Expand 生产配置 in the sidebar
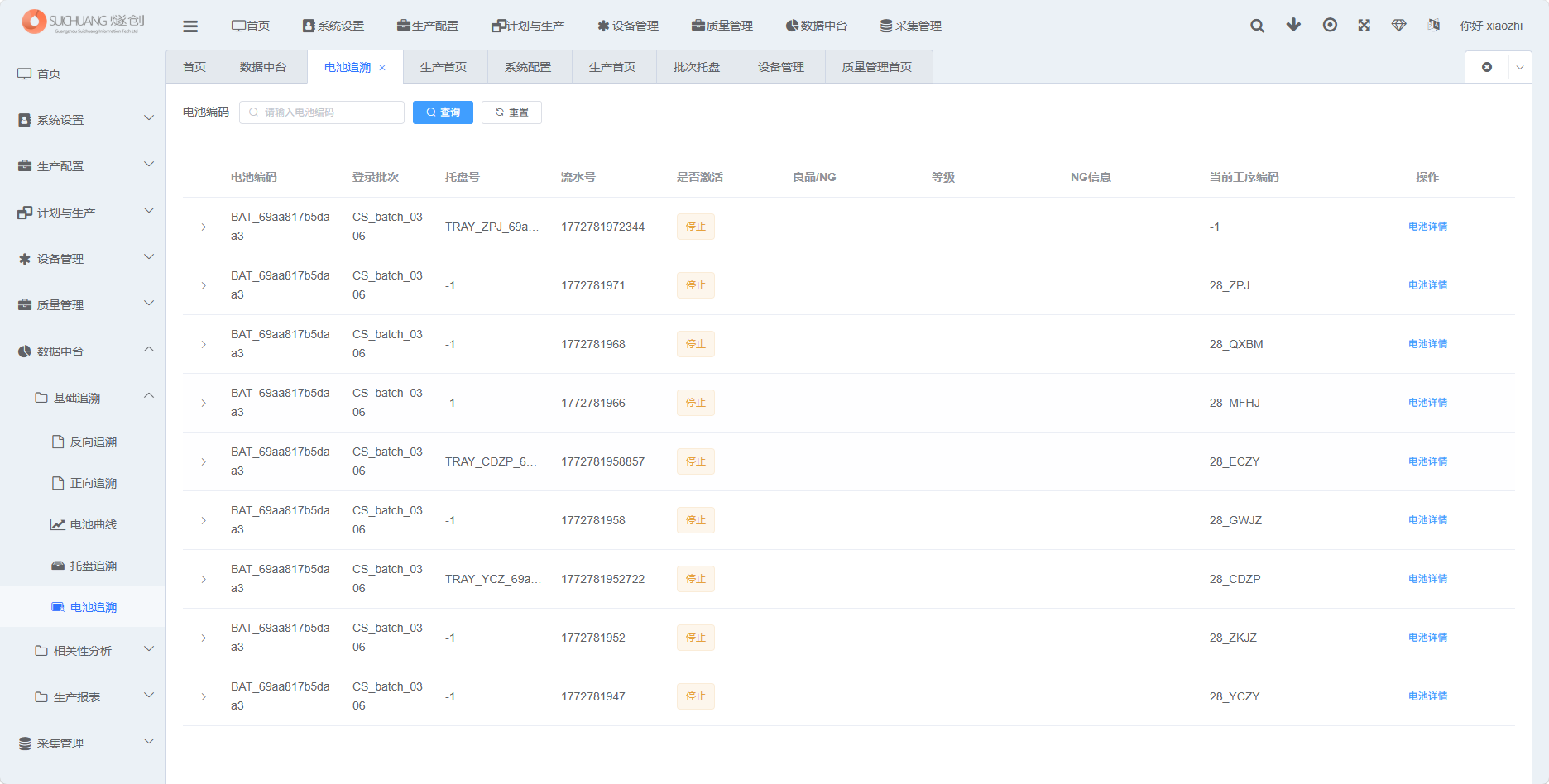The image size is (1549, 784). (x=83, y=166)
